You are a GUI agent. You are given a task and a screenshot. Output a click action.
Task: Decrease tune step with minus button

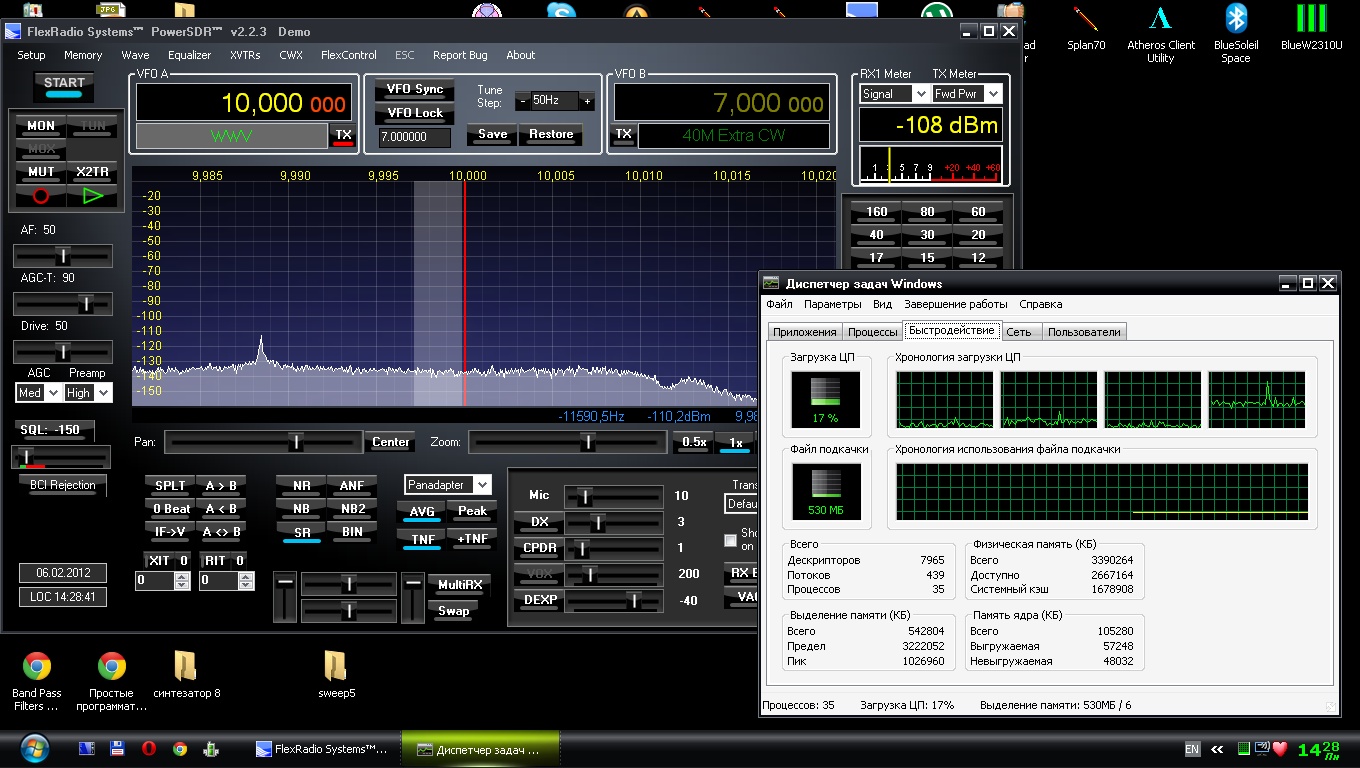[x=523, y=101]
